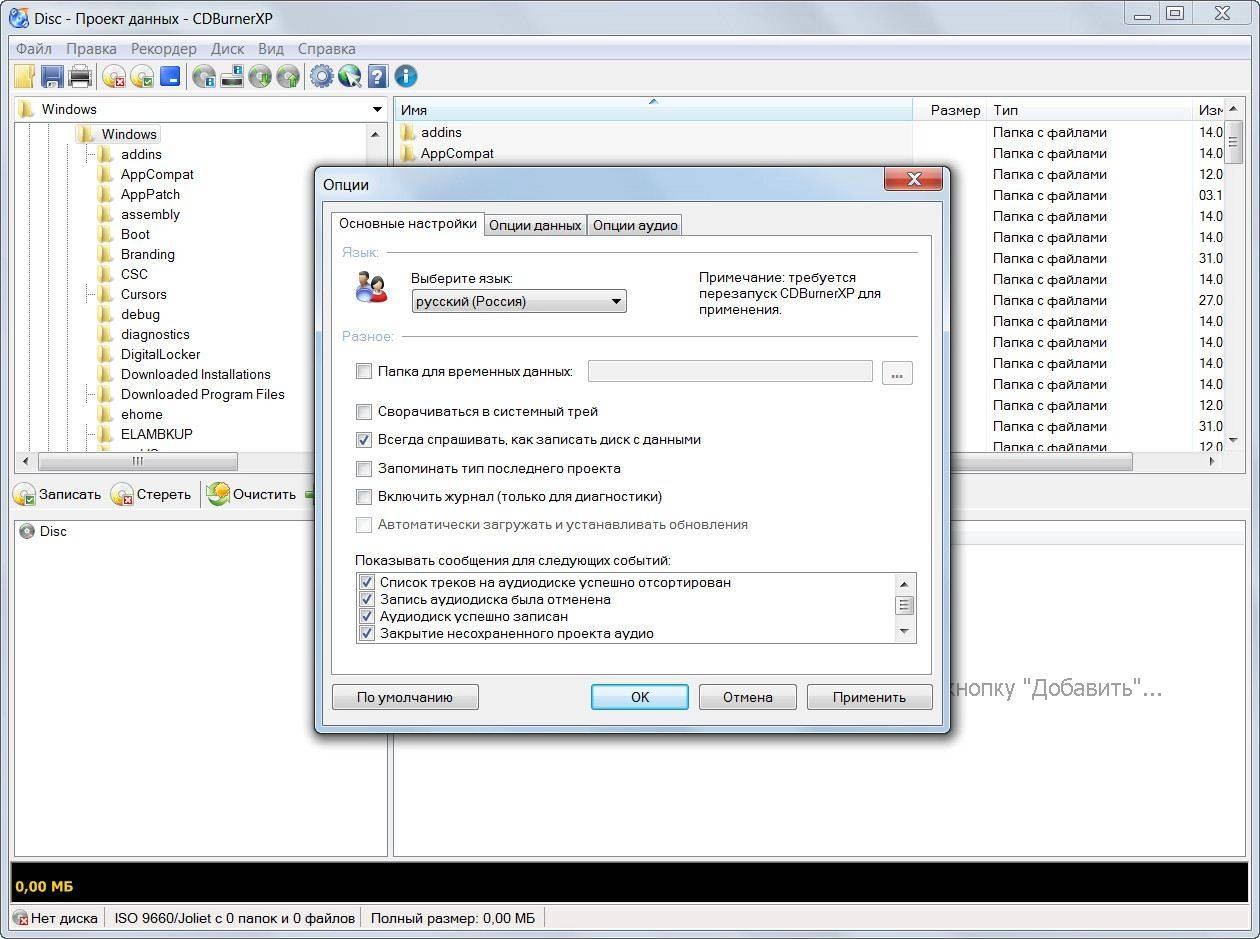Click the globe with cursor toolbar icon

pyautogui.click(x=349, y=76)
